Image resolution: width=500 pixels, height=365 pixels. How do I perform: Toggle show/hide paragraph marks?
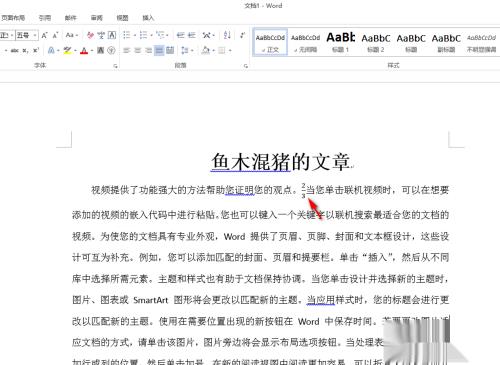pos(243,35)
